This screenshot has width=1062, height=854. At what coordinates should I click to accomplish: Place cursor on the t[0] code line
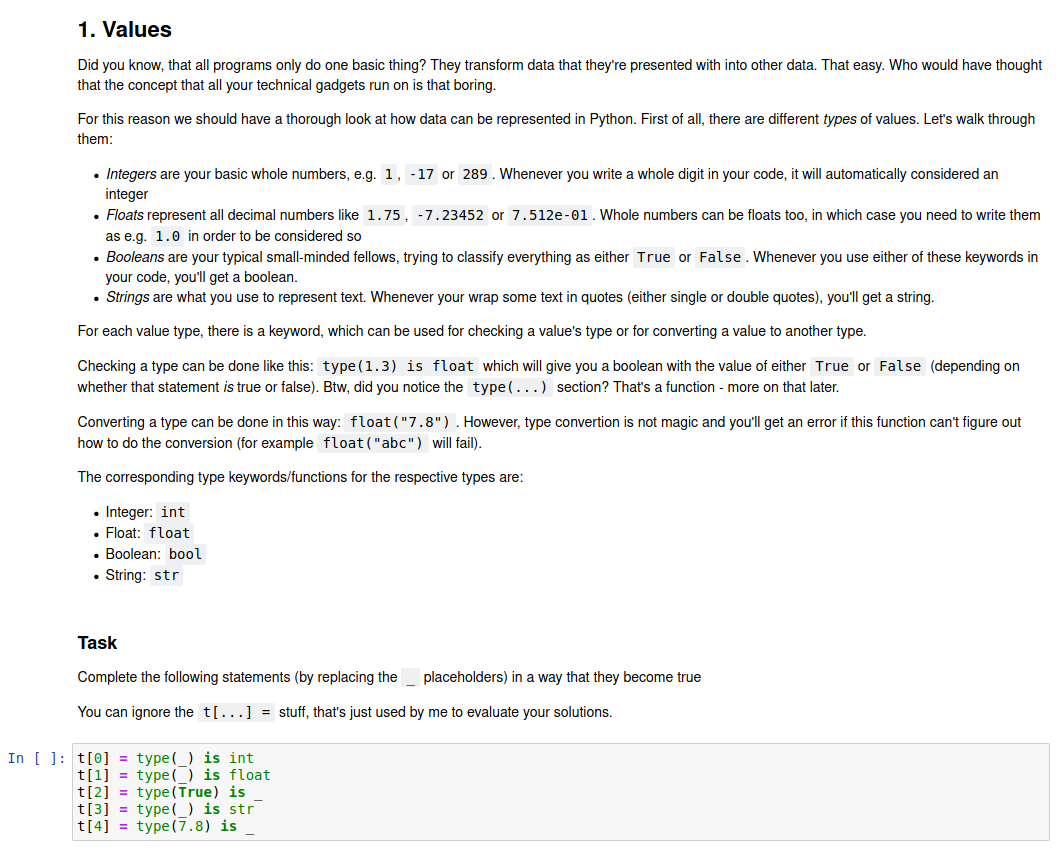click(165, 758)
